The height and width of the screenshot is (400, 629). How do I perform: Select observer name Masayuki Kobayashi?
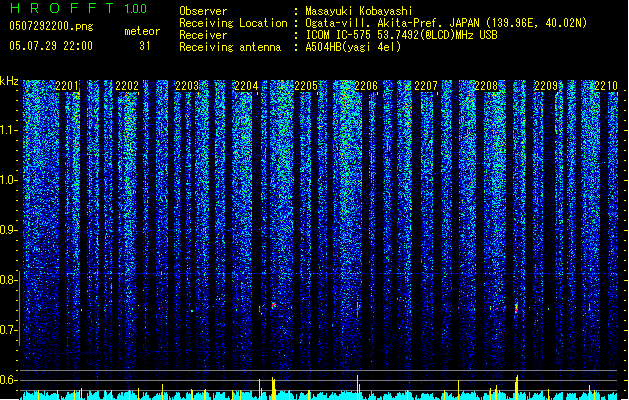pos(359,11)
